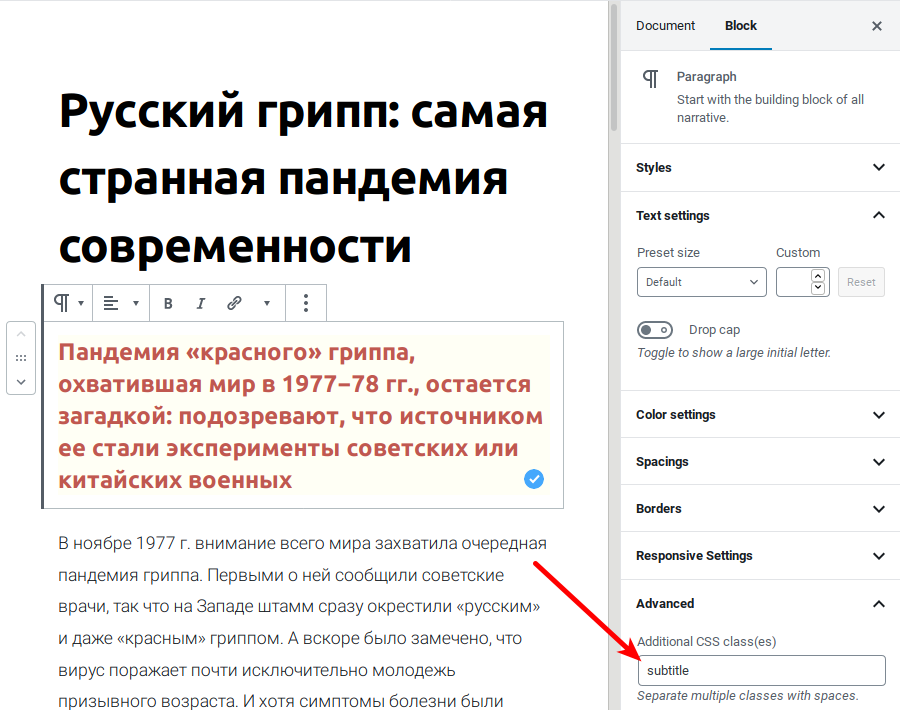This screenshot has width=900, height=710.
Task: Increase the custom font size
Action: tap(818, 276)
